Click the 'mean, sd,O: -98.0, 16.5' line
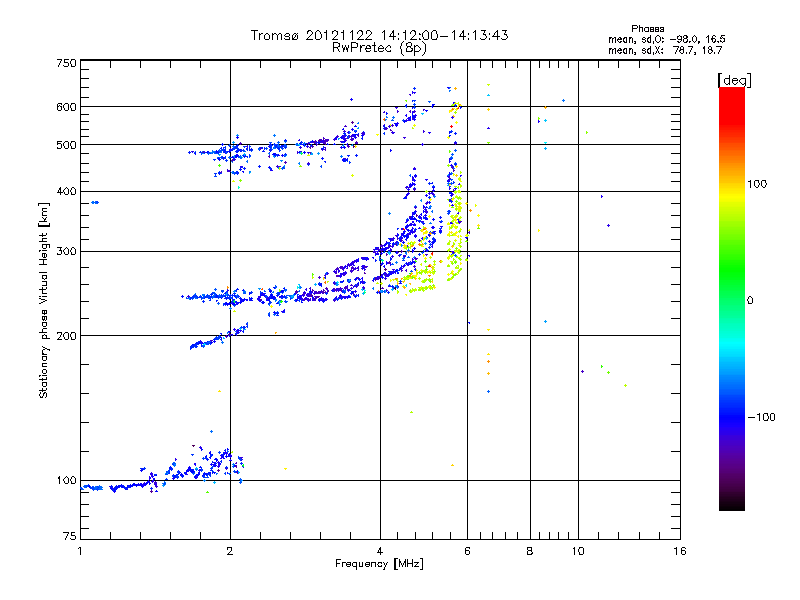Image resolution: width=800 pixels, height=600 pixels. pyautogui.click(x=666, y=39)
